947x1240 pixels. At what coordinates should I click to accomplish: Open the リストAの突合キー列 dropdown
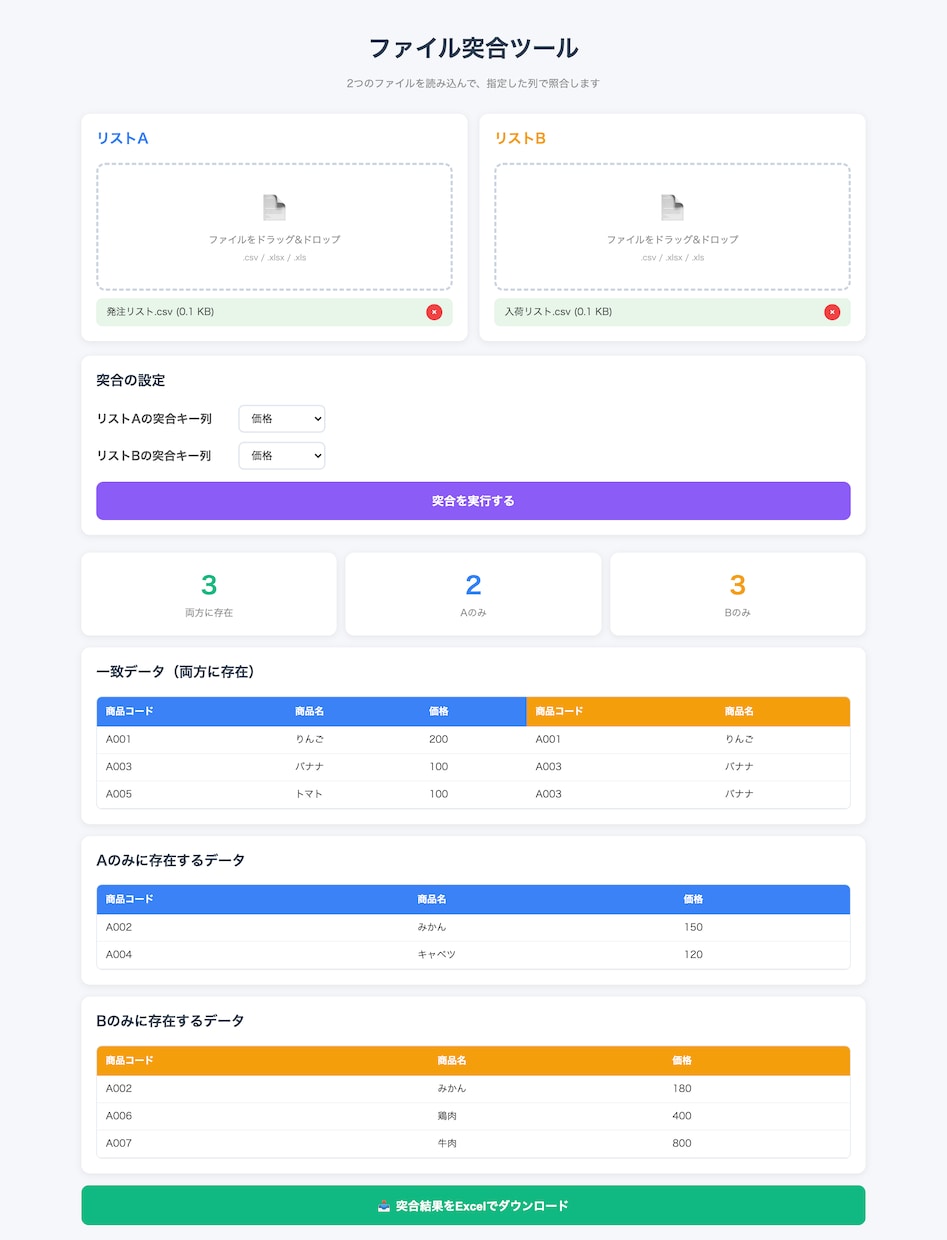pos(282,419)
